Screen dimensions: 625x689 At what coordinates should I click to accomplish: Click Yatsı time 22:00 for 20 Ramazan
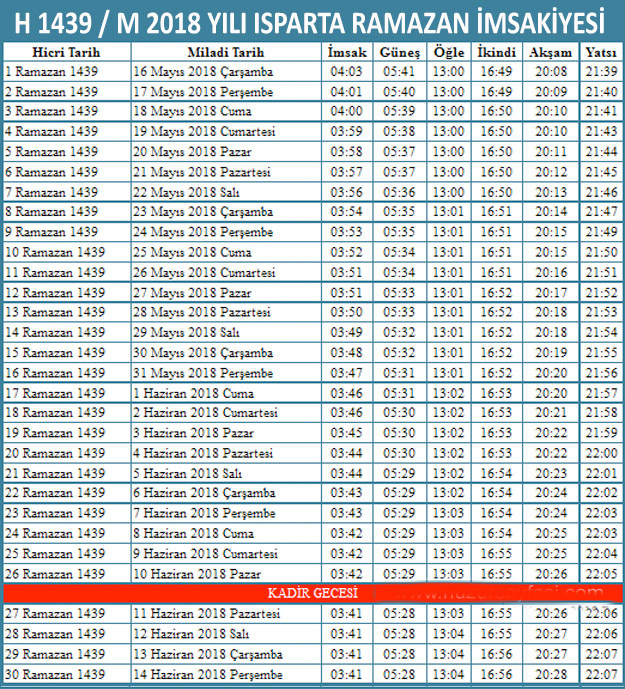[600, 453]
